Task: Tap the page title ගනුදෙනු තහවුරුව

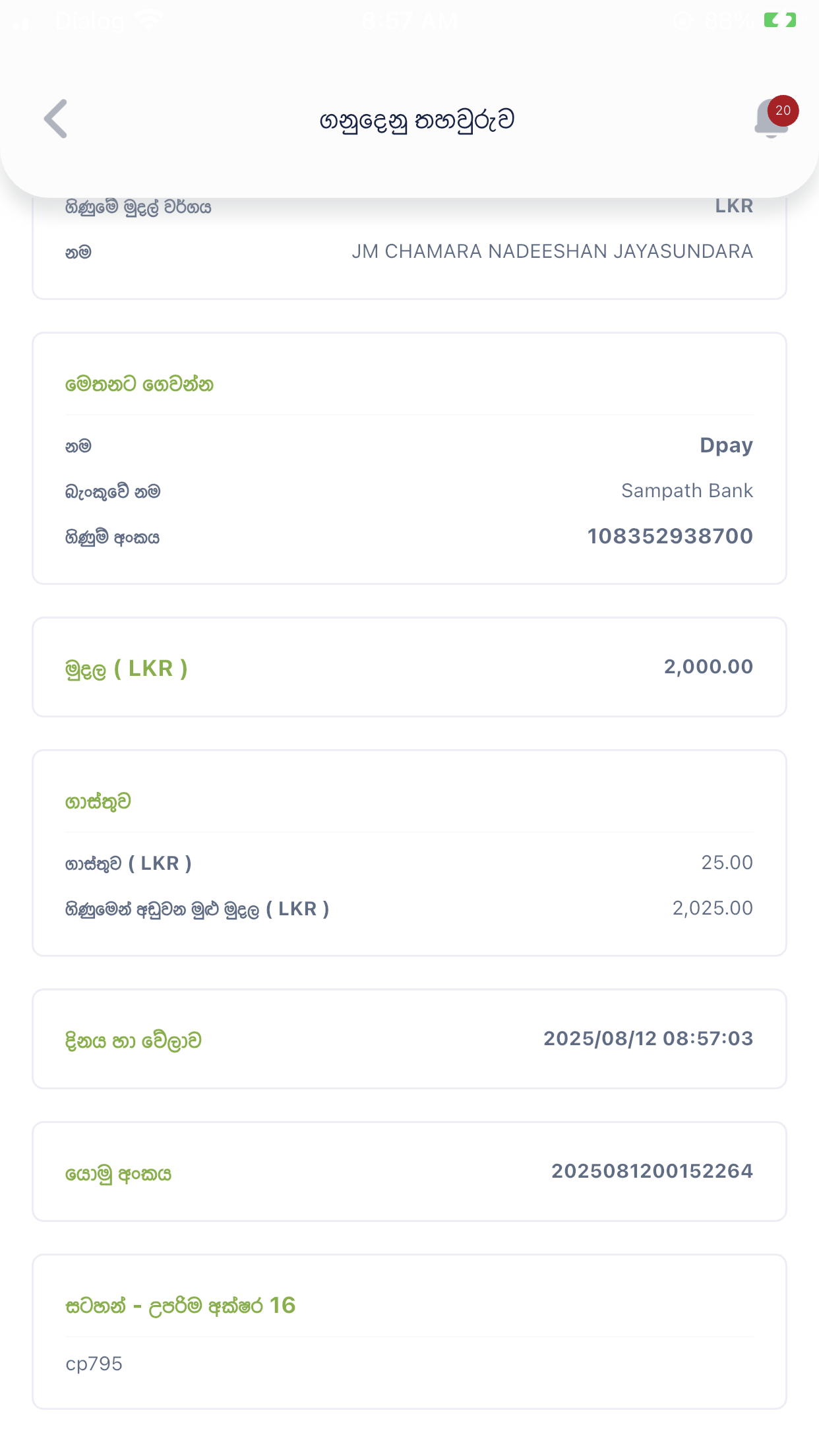Action: (417, 120)
